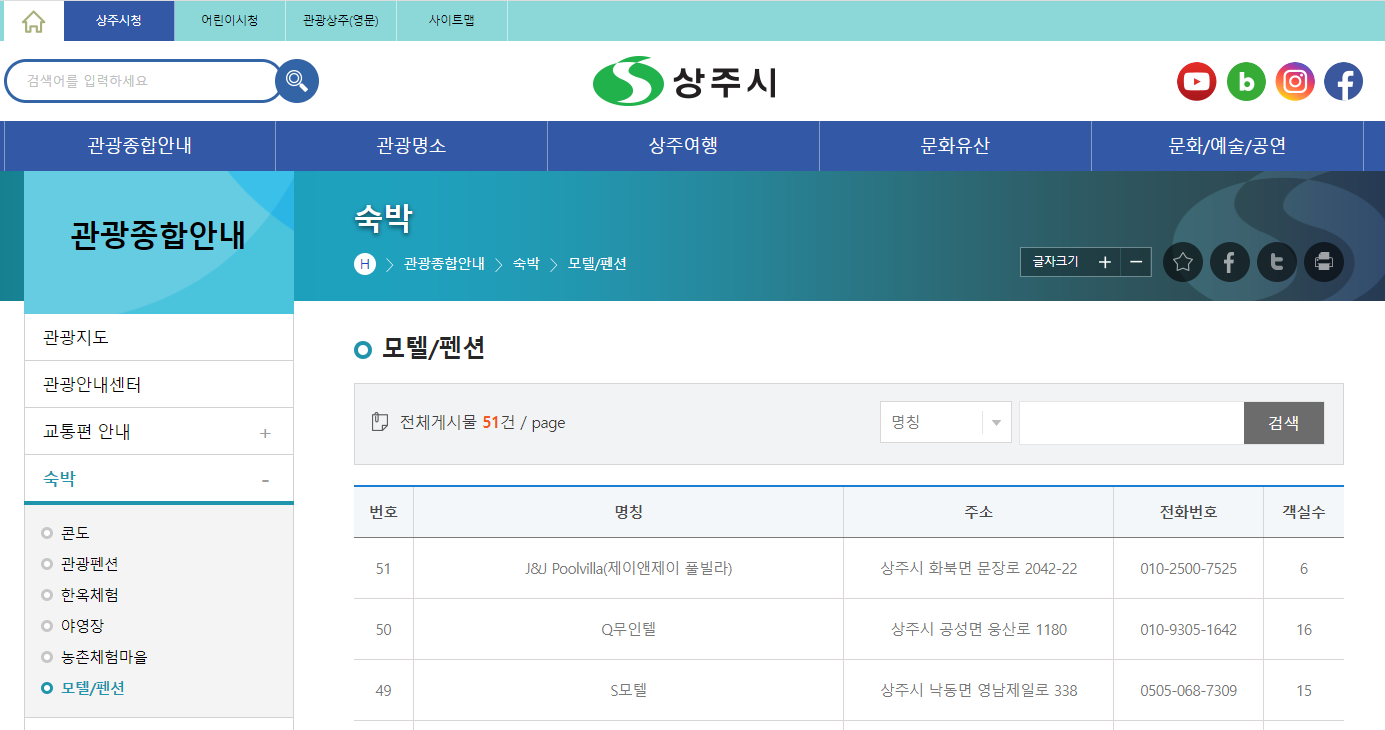This screenshot has height=730, width=1385.
Task: Collapse the 숙박 sidebar section
Action: pyautogui.click(x=264, y=480)
